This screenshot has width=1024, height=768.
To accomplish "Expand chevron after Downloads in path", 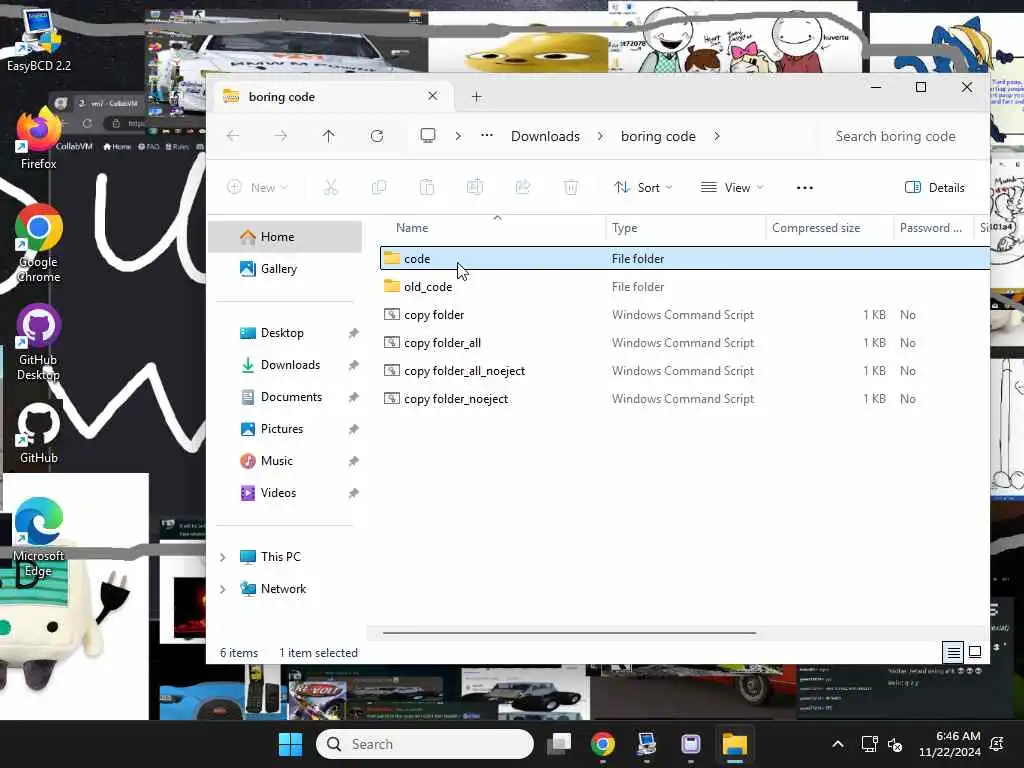I will pos(600,136).
